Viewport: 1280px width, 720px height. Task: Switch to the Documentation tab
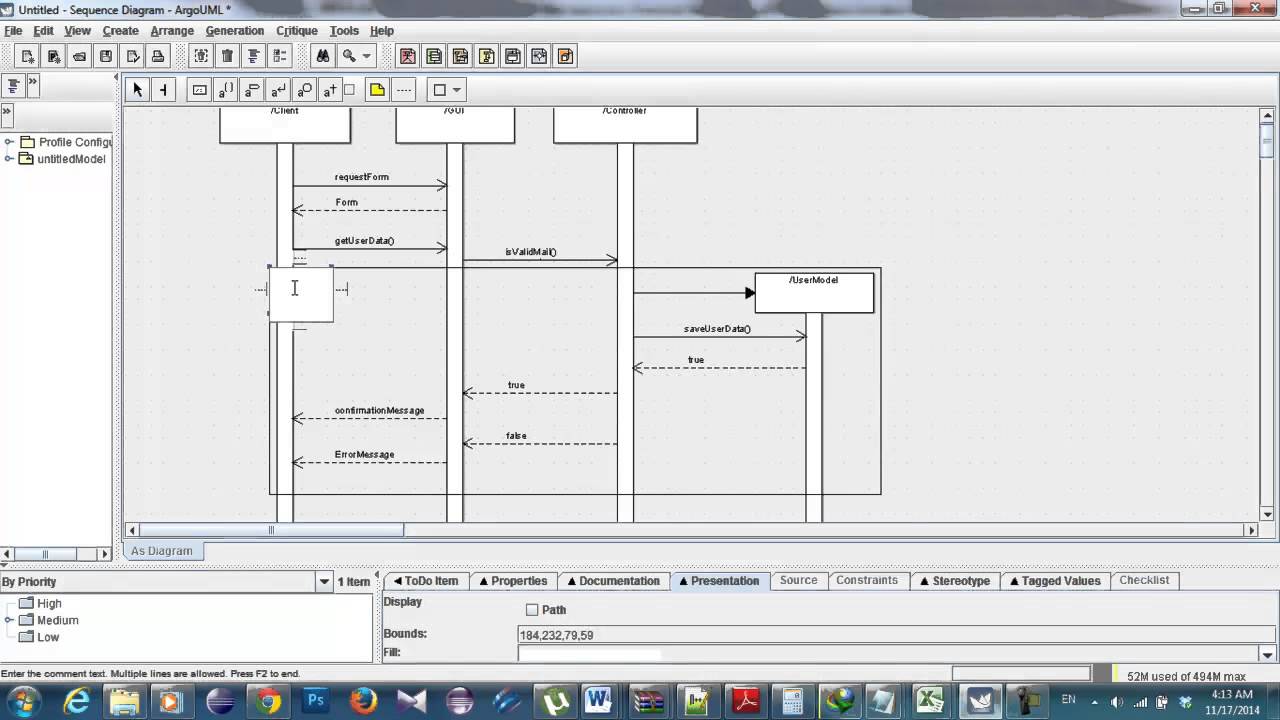(x=613, y=581)
